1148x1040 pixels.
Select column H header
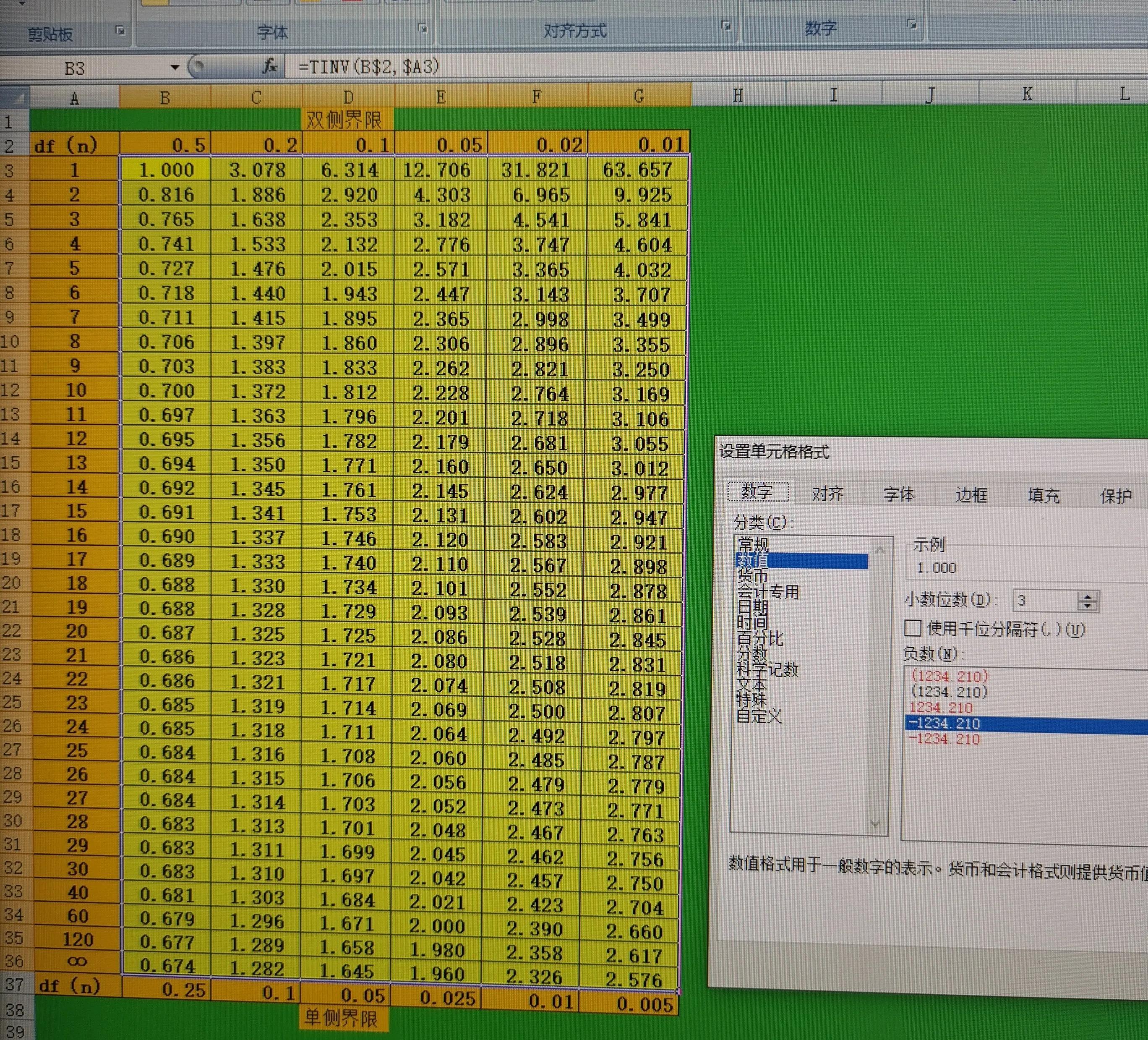738,95
